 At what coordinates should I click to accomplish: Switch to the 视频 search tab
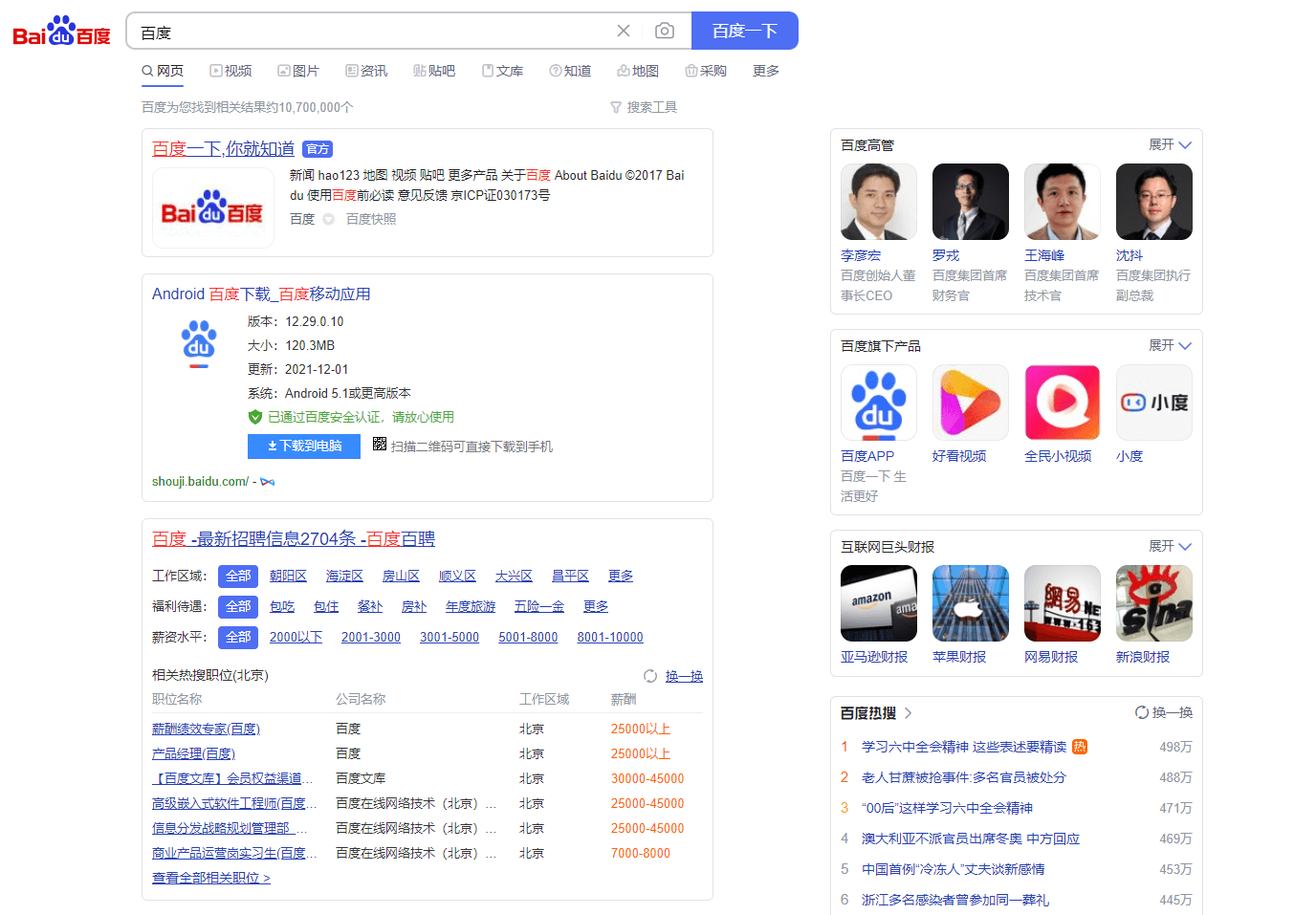tap(230, 71)
